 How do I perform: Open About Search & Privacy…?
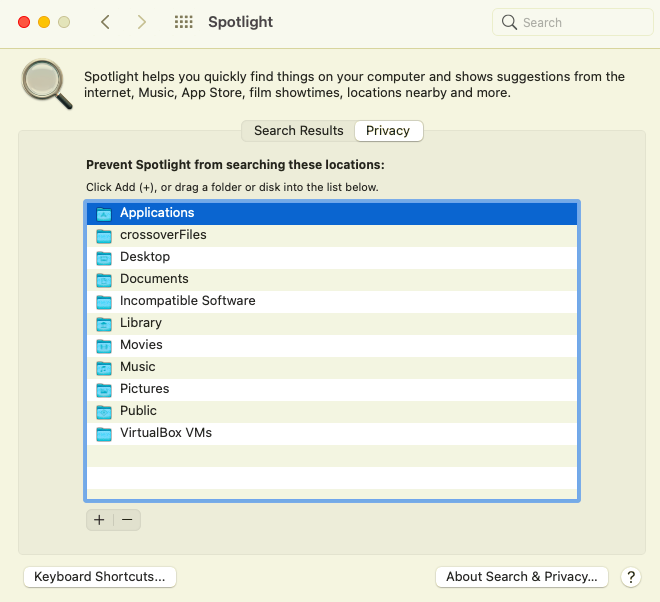click(x=522, y=577)
